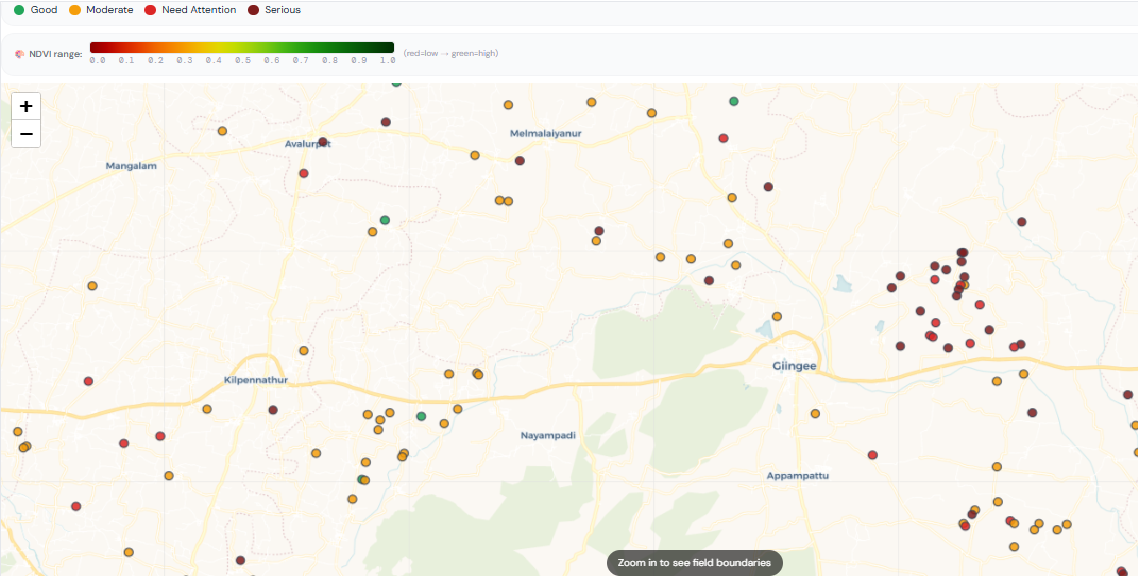This screenshot has height=576, width=1138.
Task: Click the NDVI range: label text
Action: pyautogui.click(x=56, y=54)
